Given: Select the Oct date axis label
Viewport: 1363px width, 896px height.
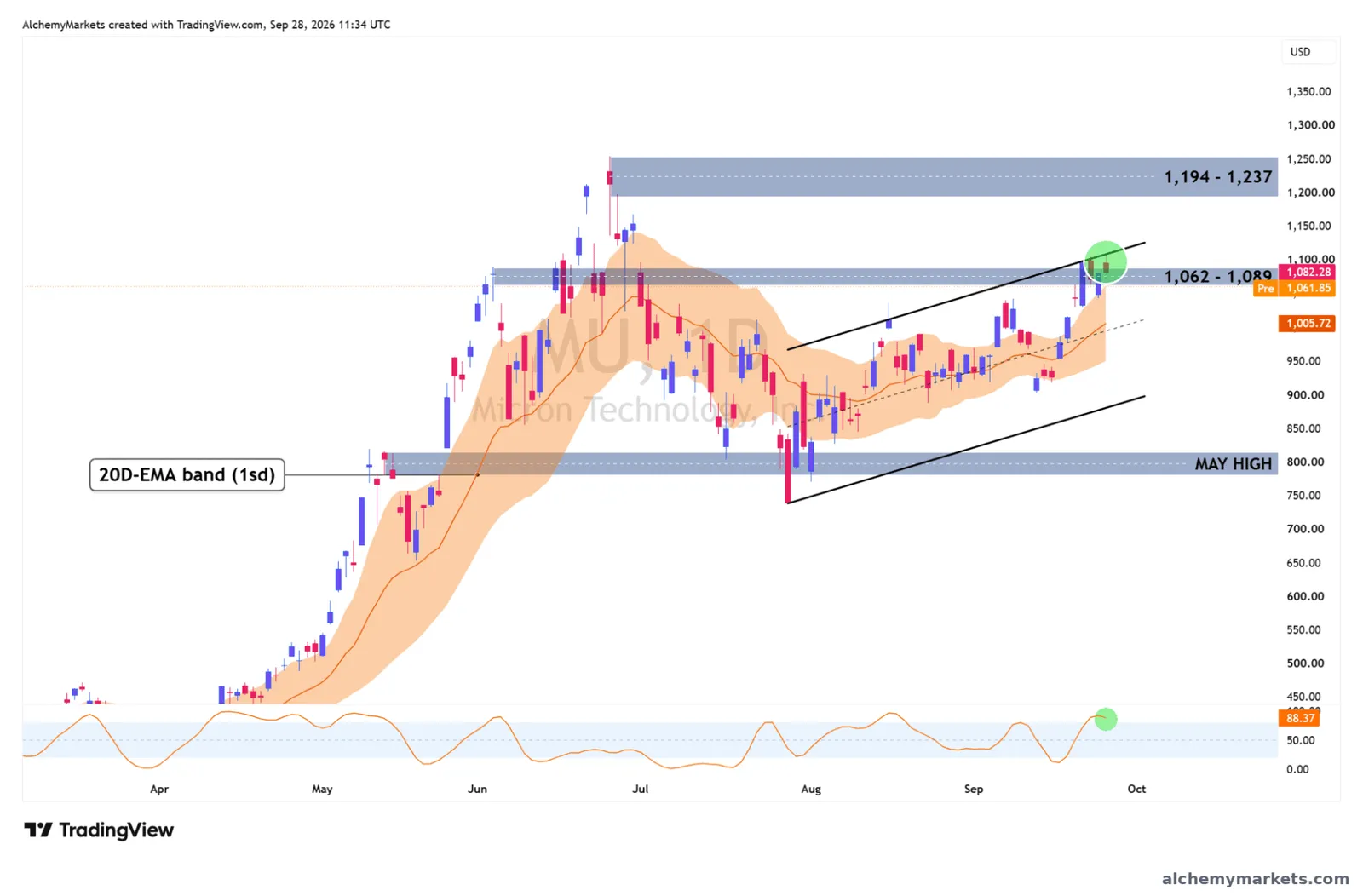Looking at the screenshot, I should point(1136,790).
